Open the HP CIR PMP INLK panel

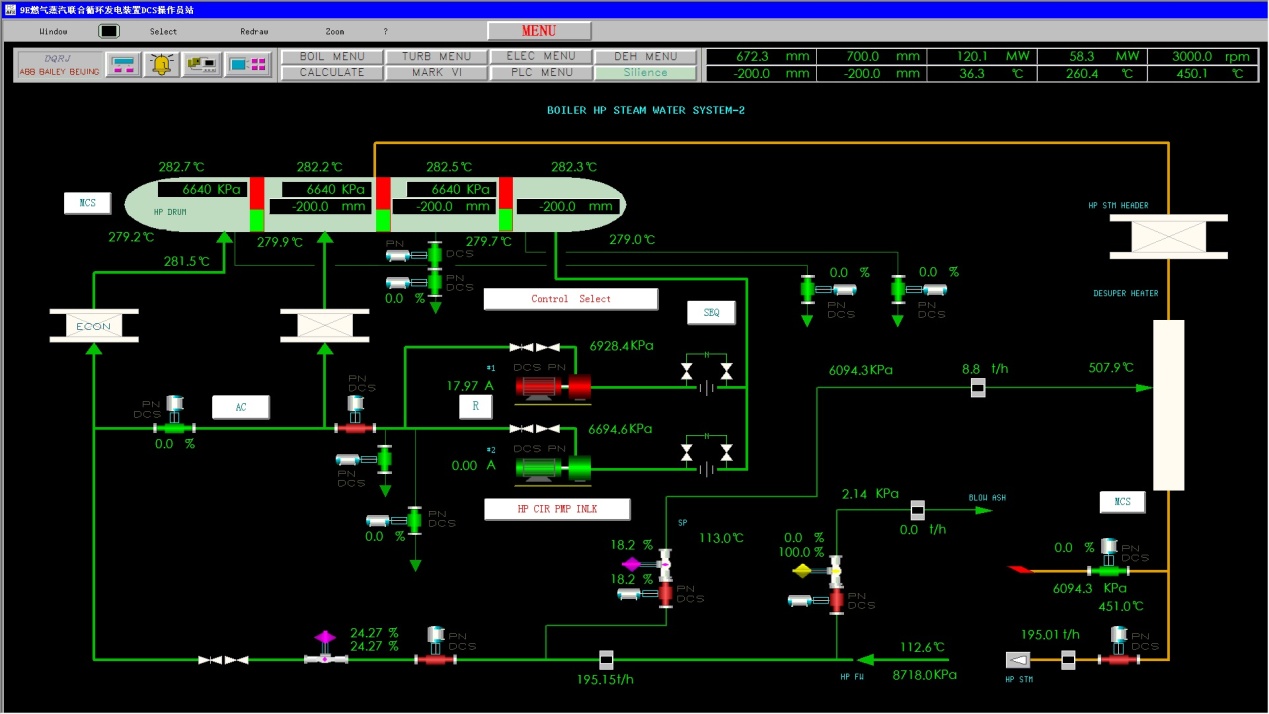coord(557,509)
